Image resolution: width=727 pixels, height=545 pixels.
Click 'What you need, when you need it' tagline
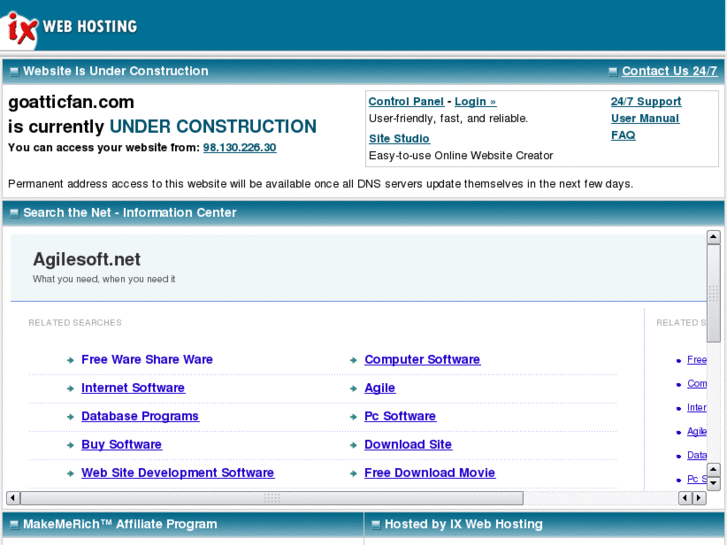[104, 279]
